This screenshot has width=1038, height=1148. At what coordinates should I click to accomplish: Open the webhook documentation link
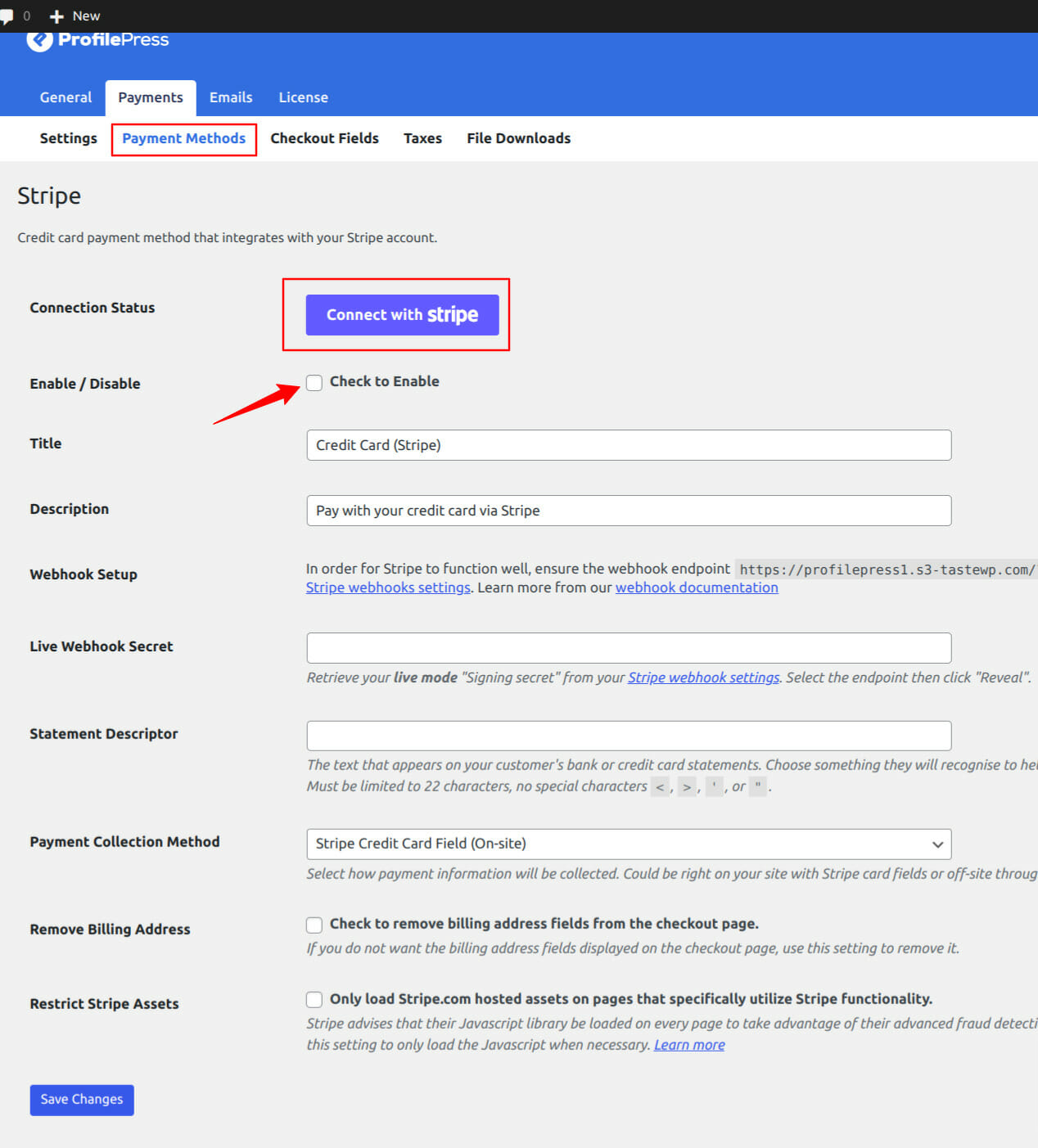tap(697, 588)
